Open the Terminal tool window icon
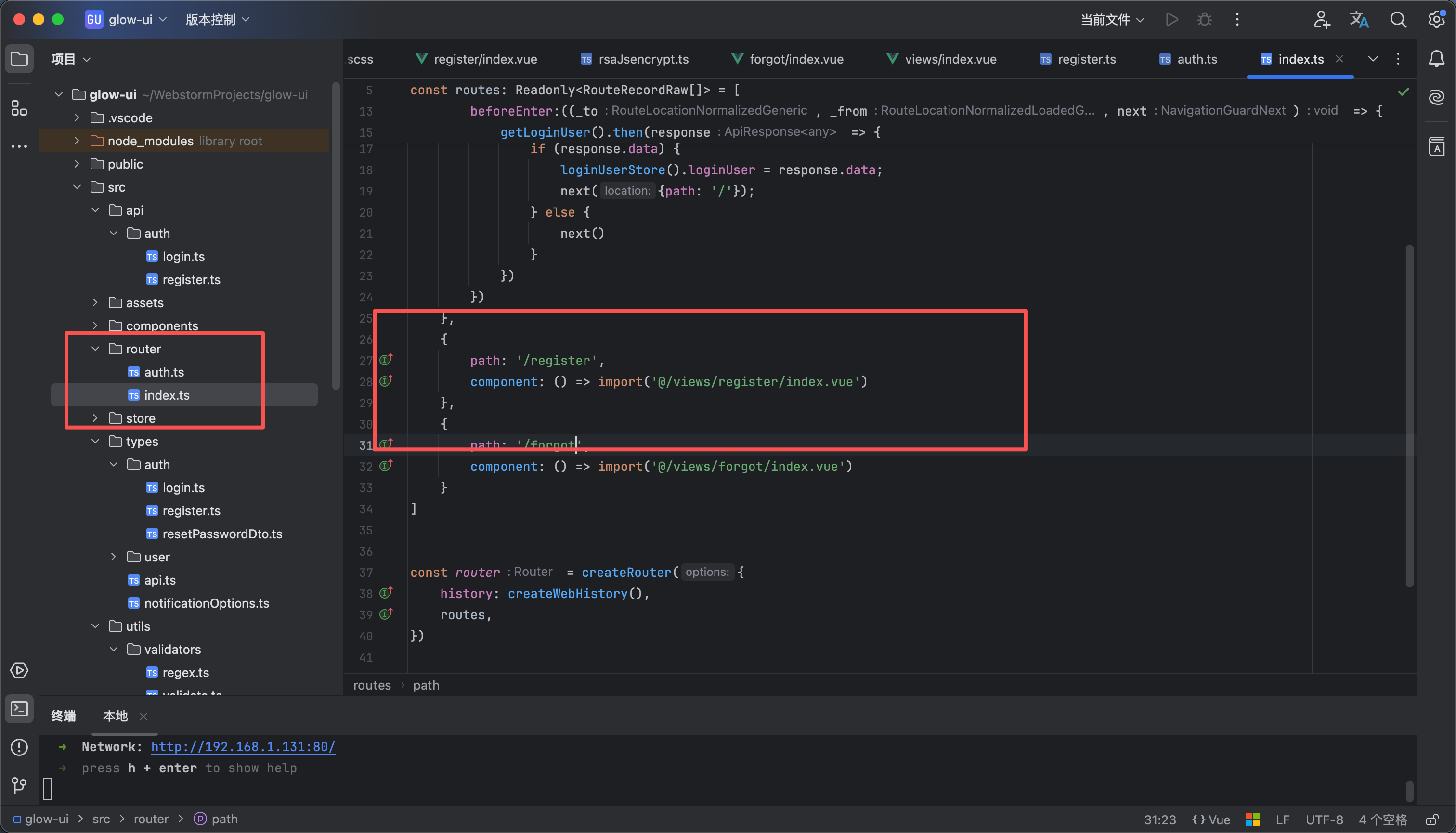1456x833 pixels. pyautogui.click(x=19, y=709)
